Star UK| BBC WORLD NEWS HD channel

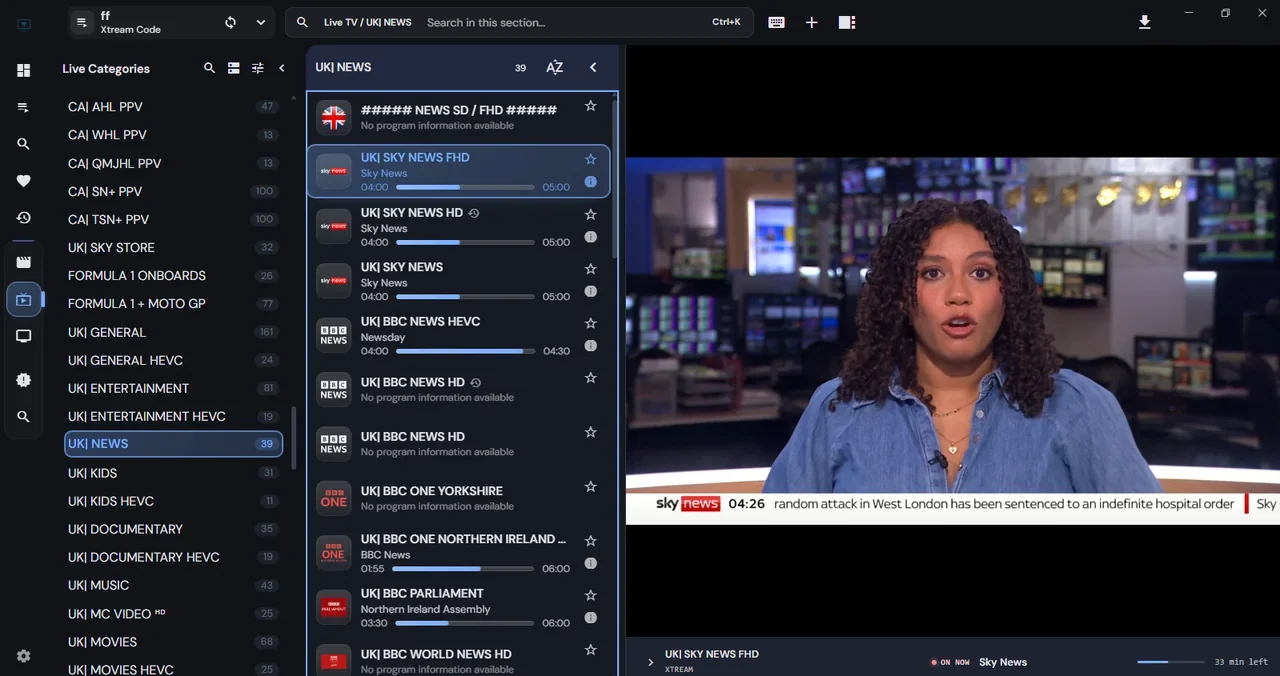pyautogui.click(x=590, y=650)
